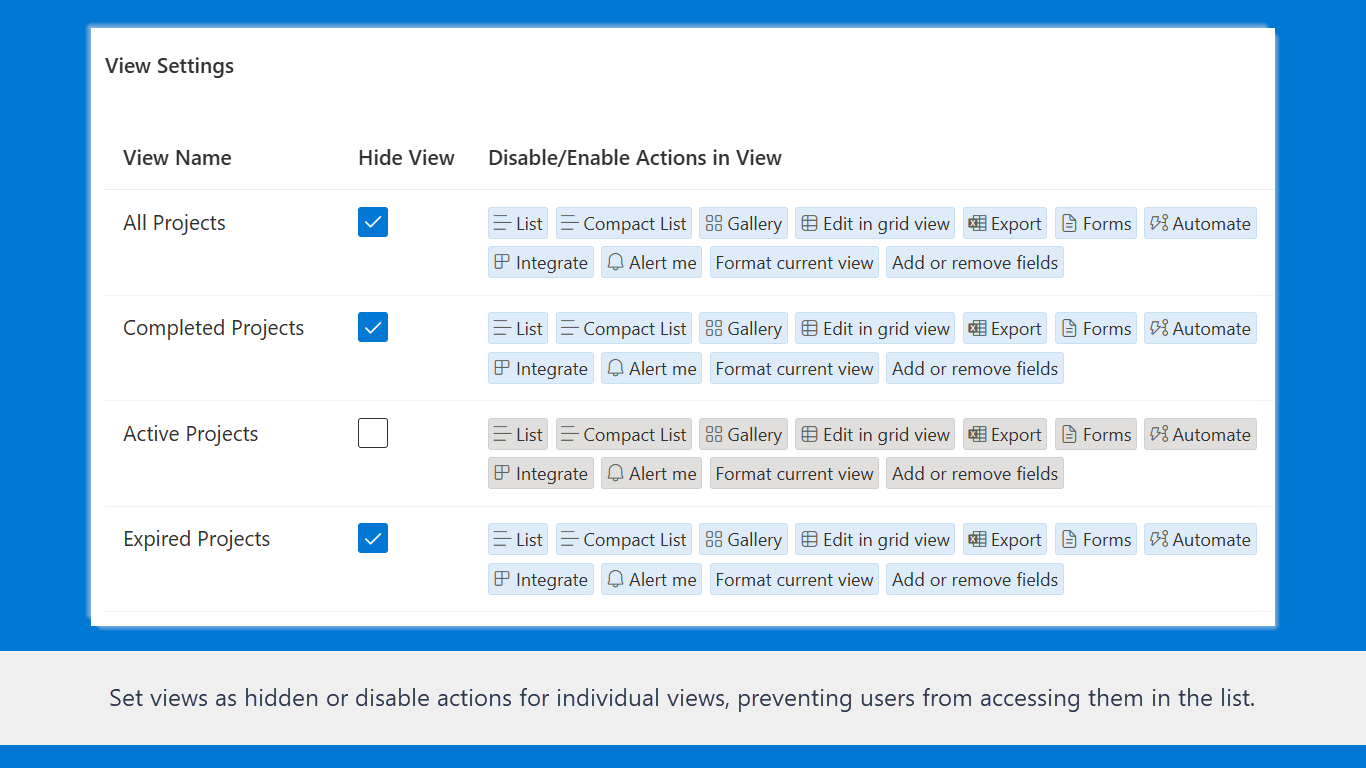Select the Active Projects view name

(x=191, y=434)
